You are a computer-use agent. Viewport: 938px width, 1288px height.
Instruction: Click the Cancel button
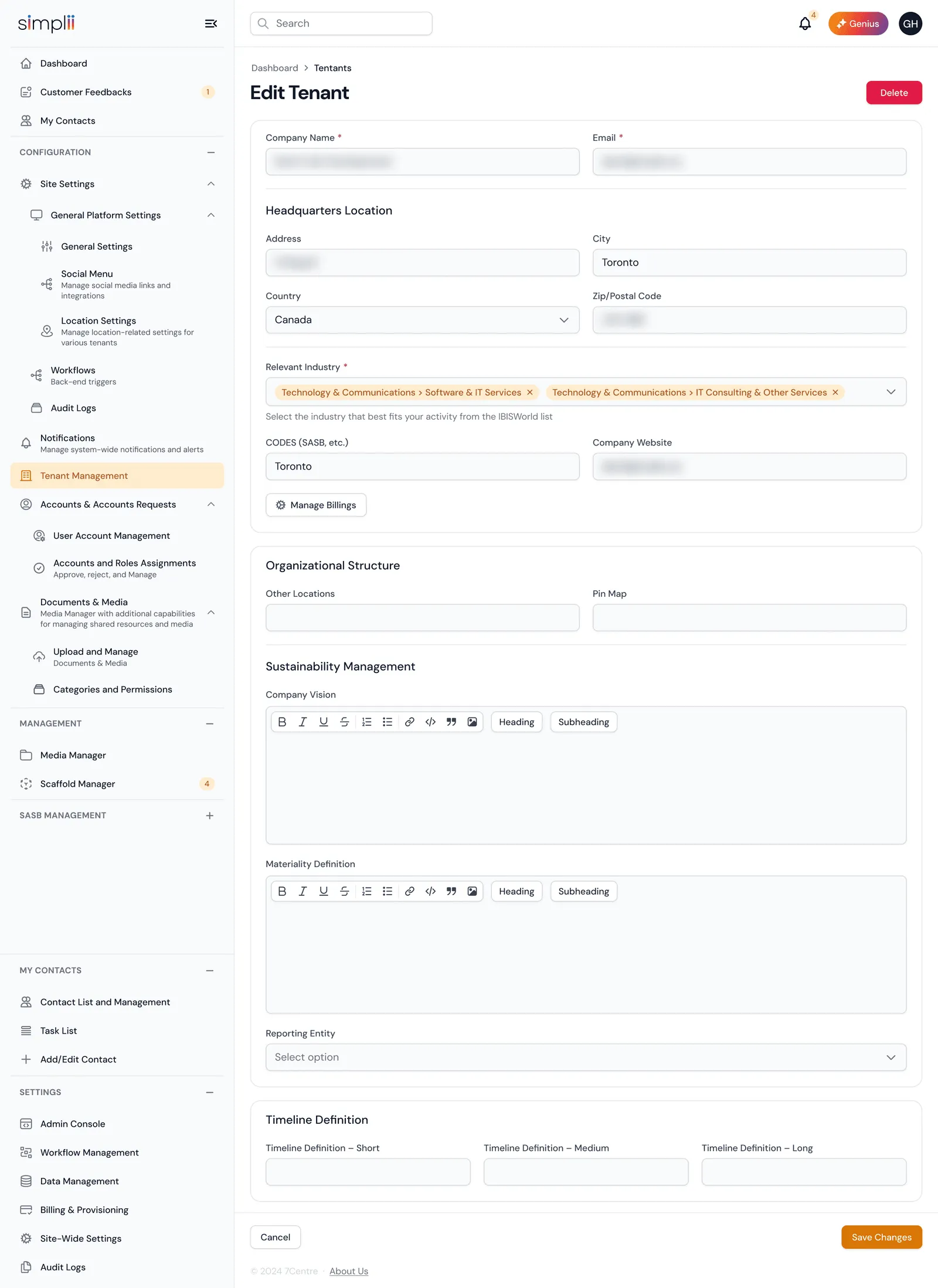(275, 1237)
